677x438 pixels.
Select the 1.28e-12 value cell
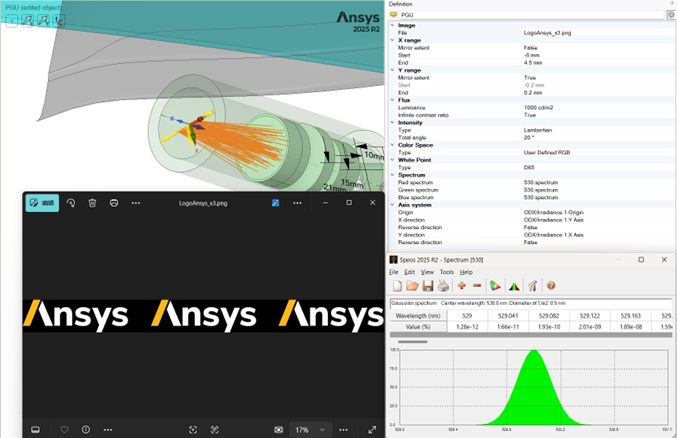467,327
